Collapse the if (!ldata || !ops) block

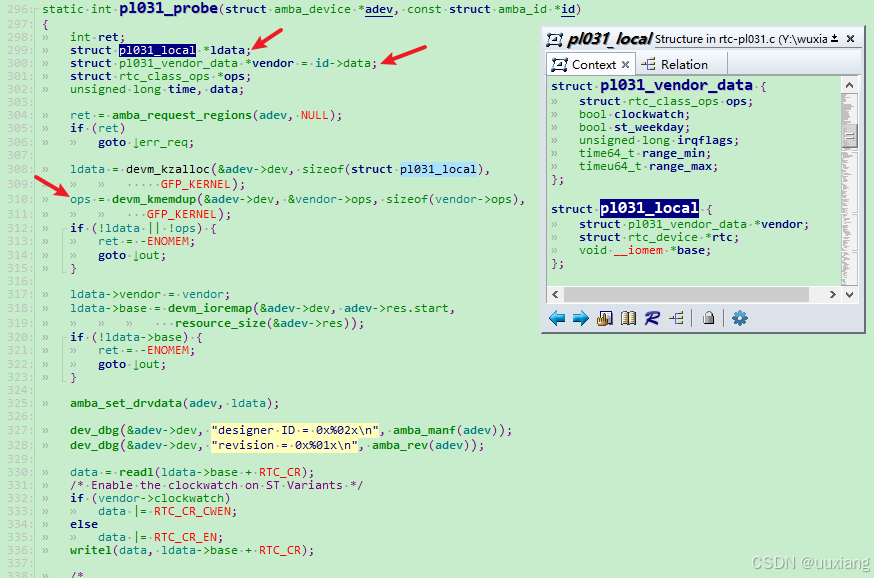[65, 228]
